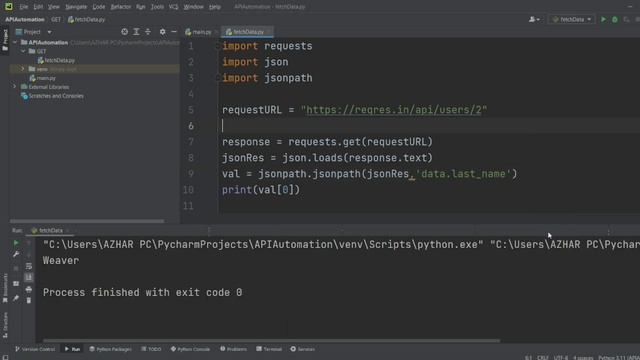
Task: Hide the Project tool window
Action: [174, 32]
